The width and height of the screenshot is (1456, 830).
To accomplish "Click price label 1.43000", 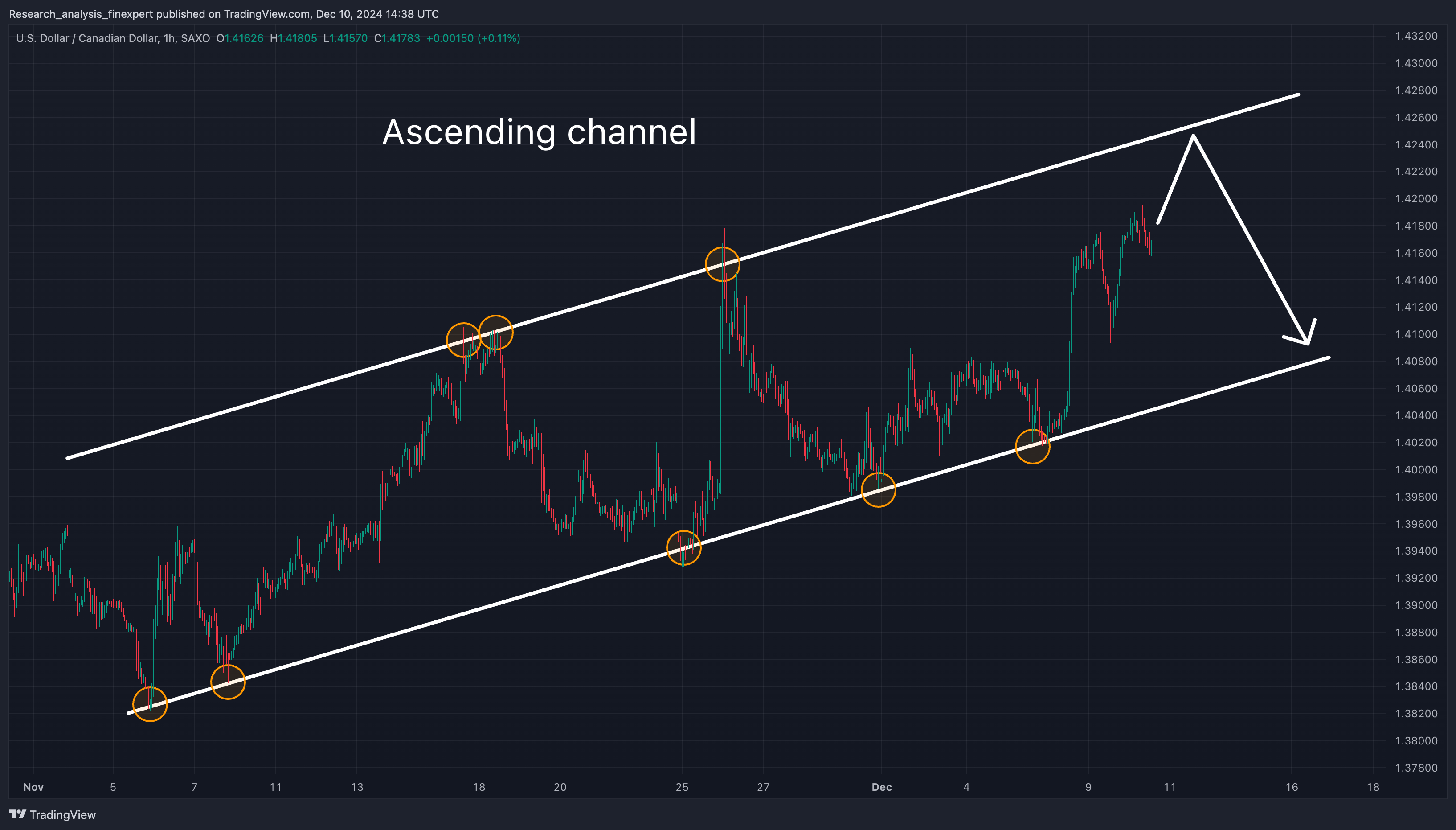I will pyautogui.click(x=1416, y=63).
